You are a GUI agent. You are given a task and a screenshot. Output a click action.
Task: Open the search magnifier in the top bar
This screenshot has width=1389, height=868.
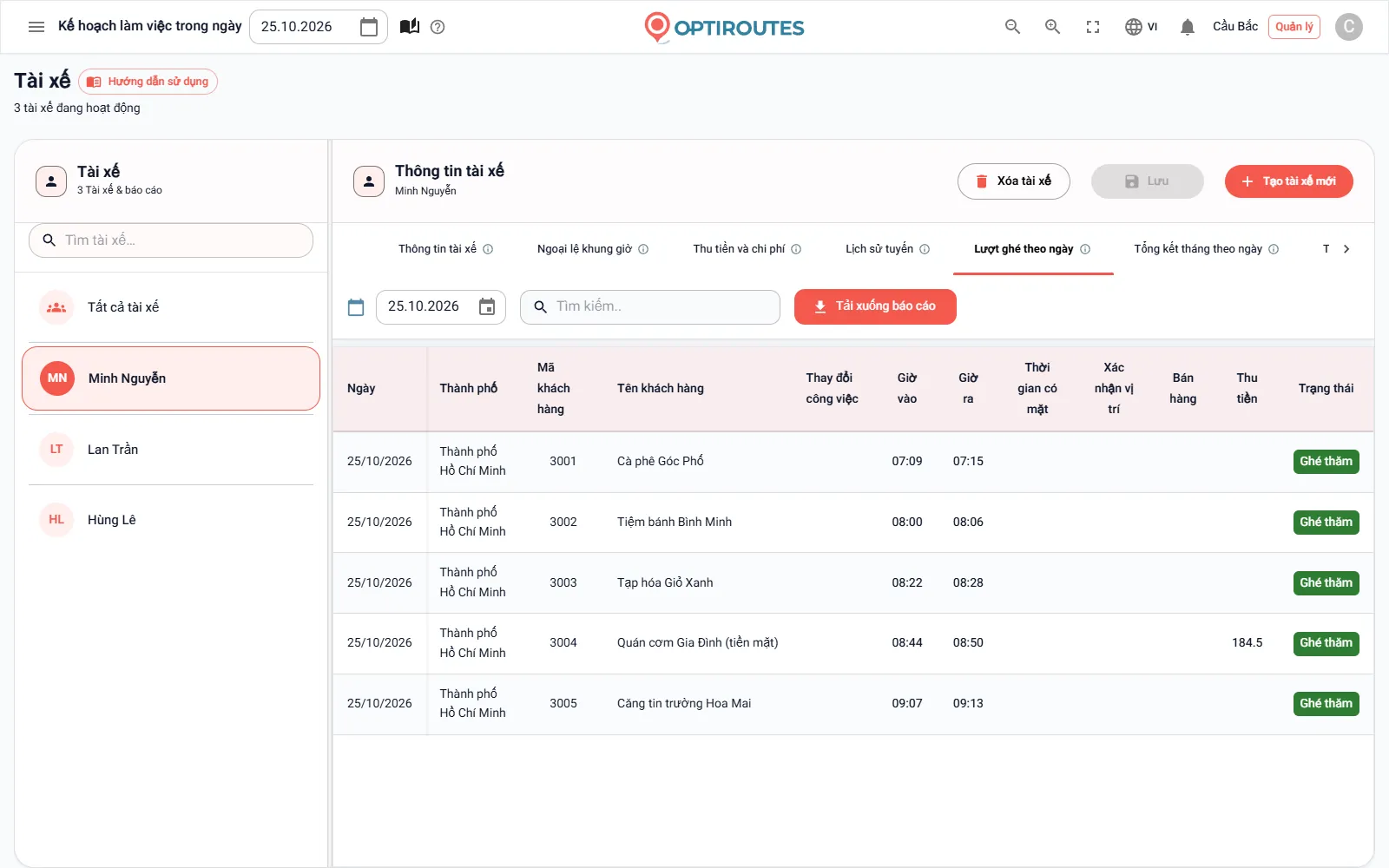(x=1012, y=27)
